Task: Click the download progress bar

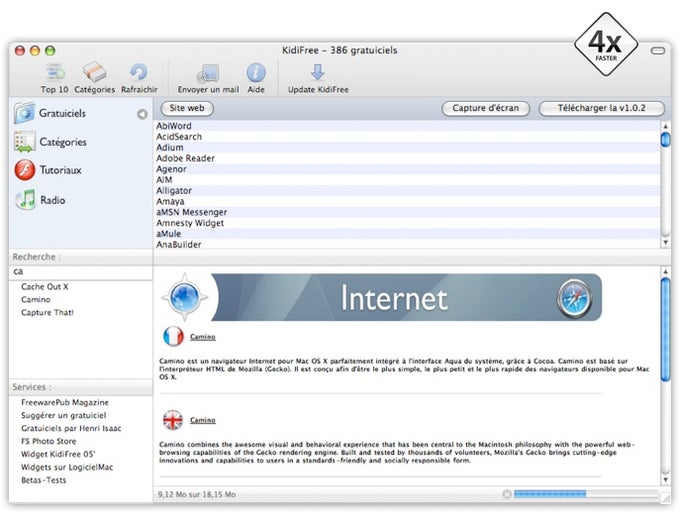Action: point(585,494)
